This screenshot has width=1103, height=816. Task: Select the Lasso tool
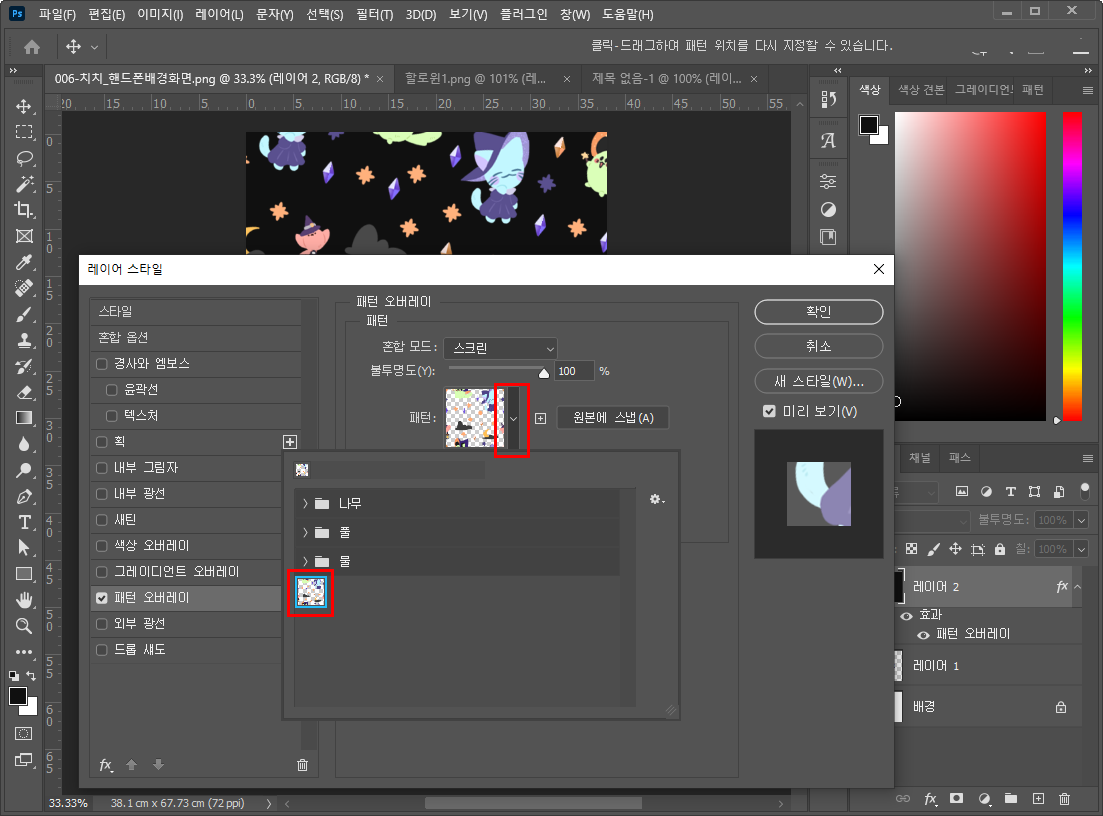pyautogui.click(x=24, y=158)
